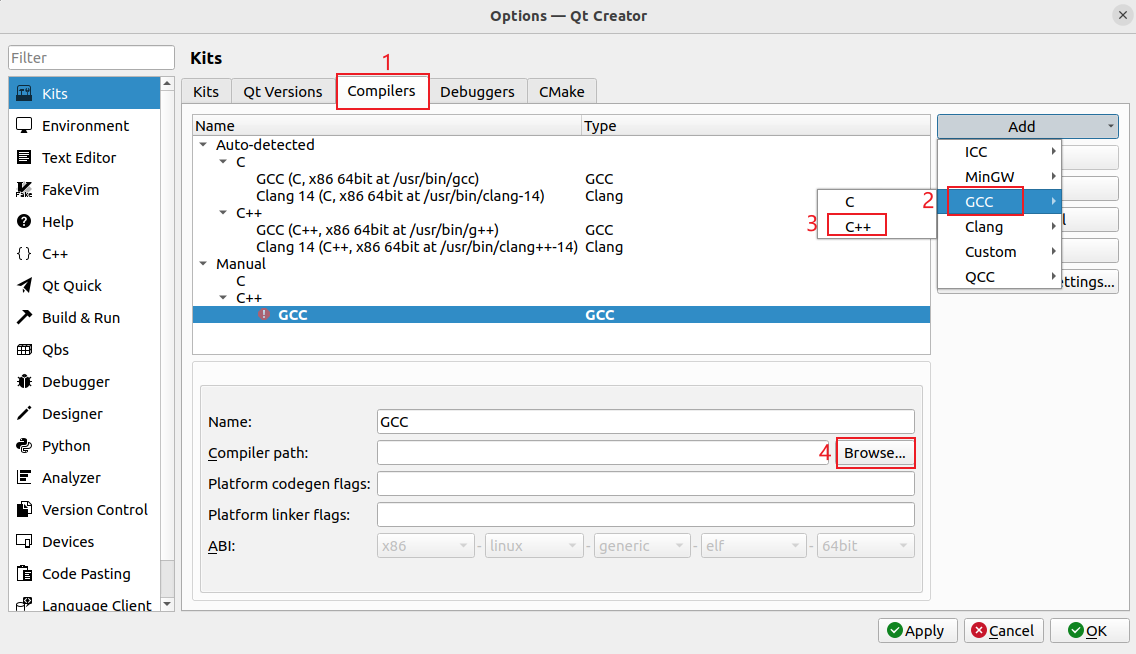
Task: Open the Python settings icon
Action: [x=24, y=445]
